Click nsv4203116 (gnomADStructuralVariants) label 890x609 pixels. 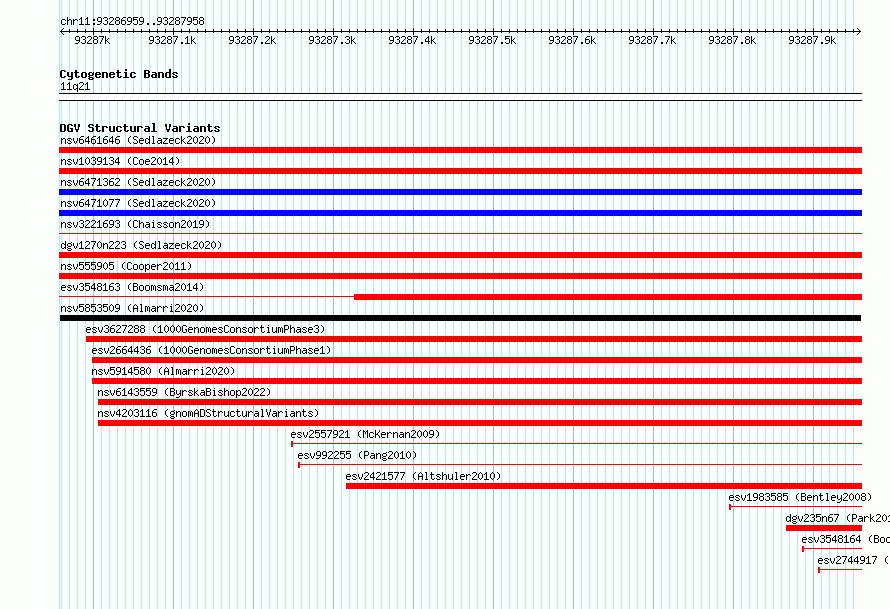[208, 413]
